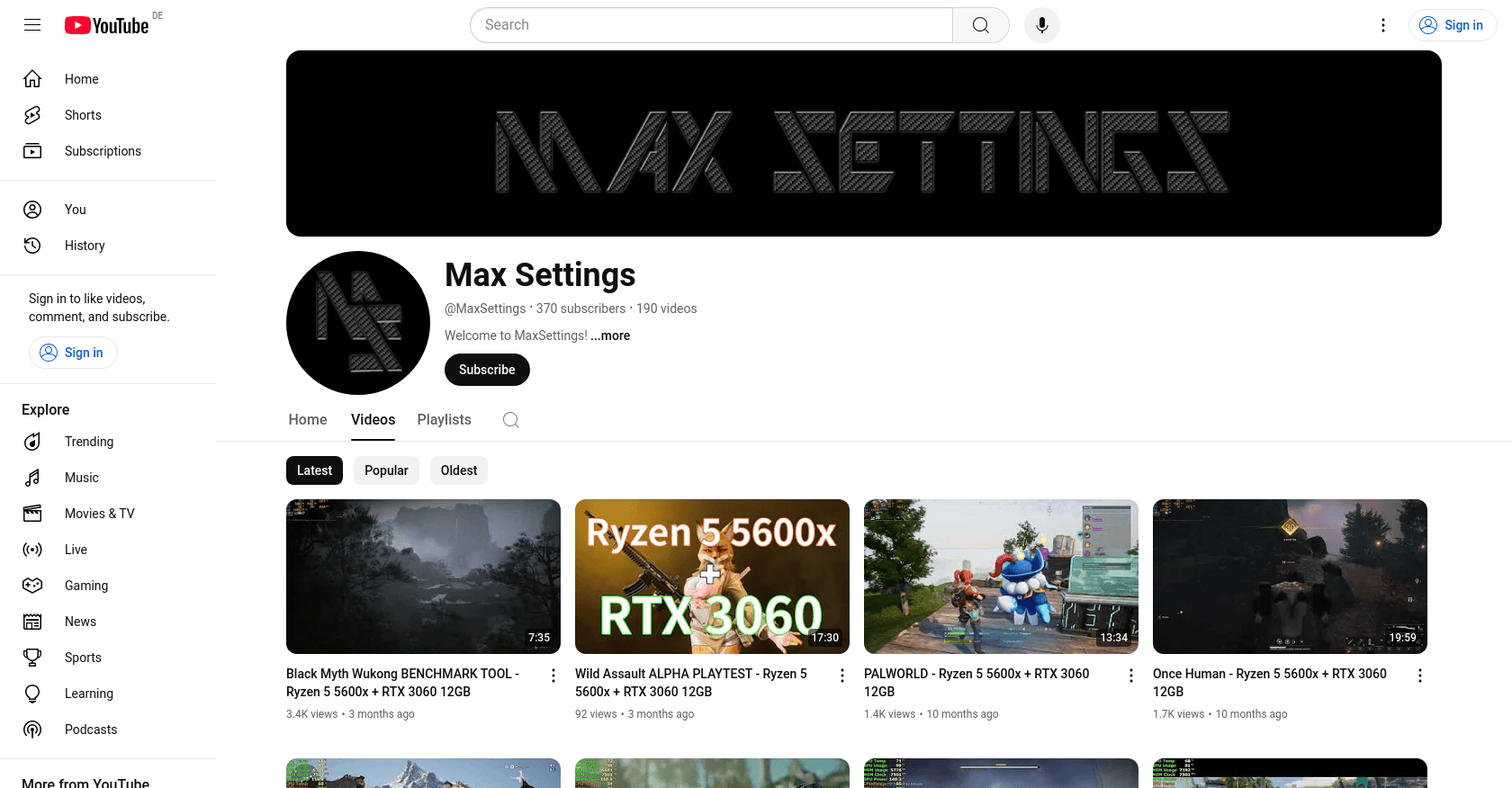The image size is (1512, 788).
Task: Open the YouTube logo home link
Action: coord(106,25)
